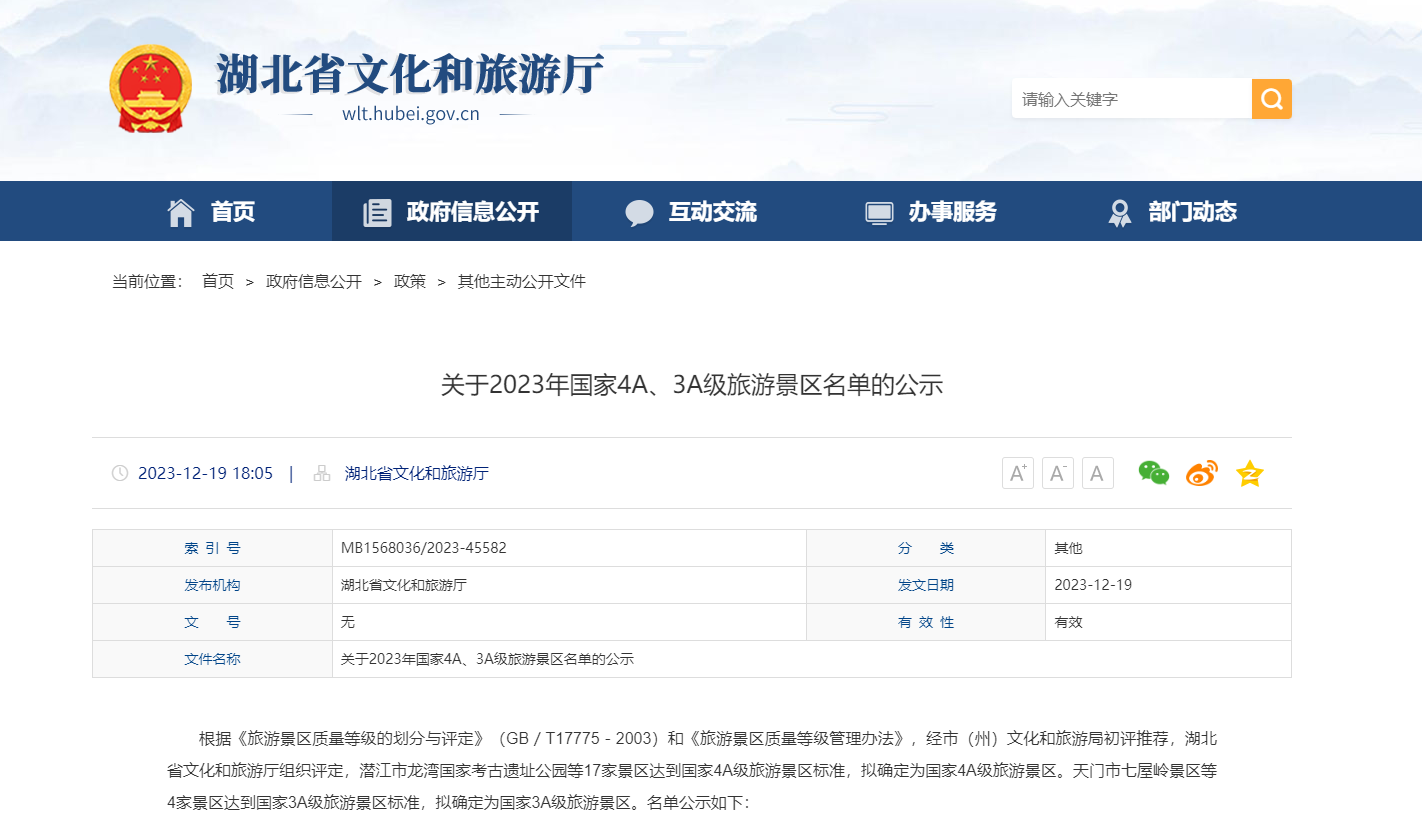Open the 首页 navigation tab
This screenshot has width=1422, height=822.
click(211, 211)
